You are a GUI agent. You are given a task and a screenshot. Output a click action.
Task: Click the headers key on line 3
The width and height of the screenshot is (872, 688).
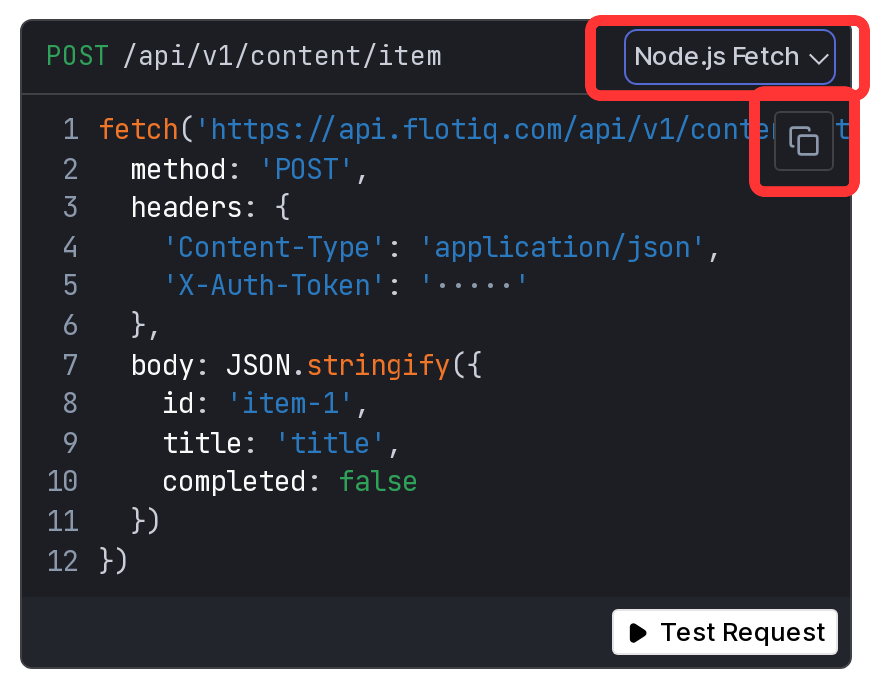(186, 207)
